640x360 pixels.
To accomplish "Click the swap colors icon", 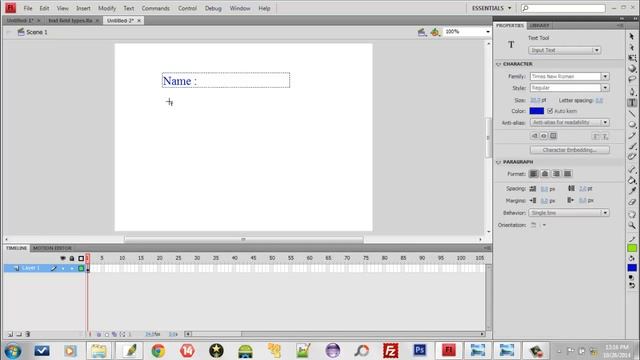I will pyautogui.click(x=632, y=286).
